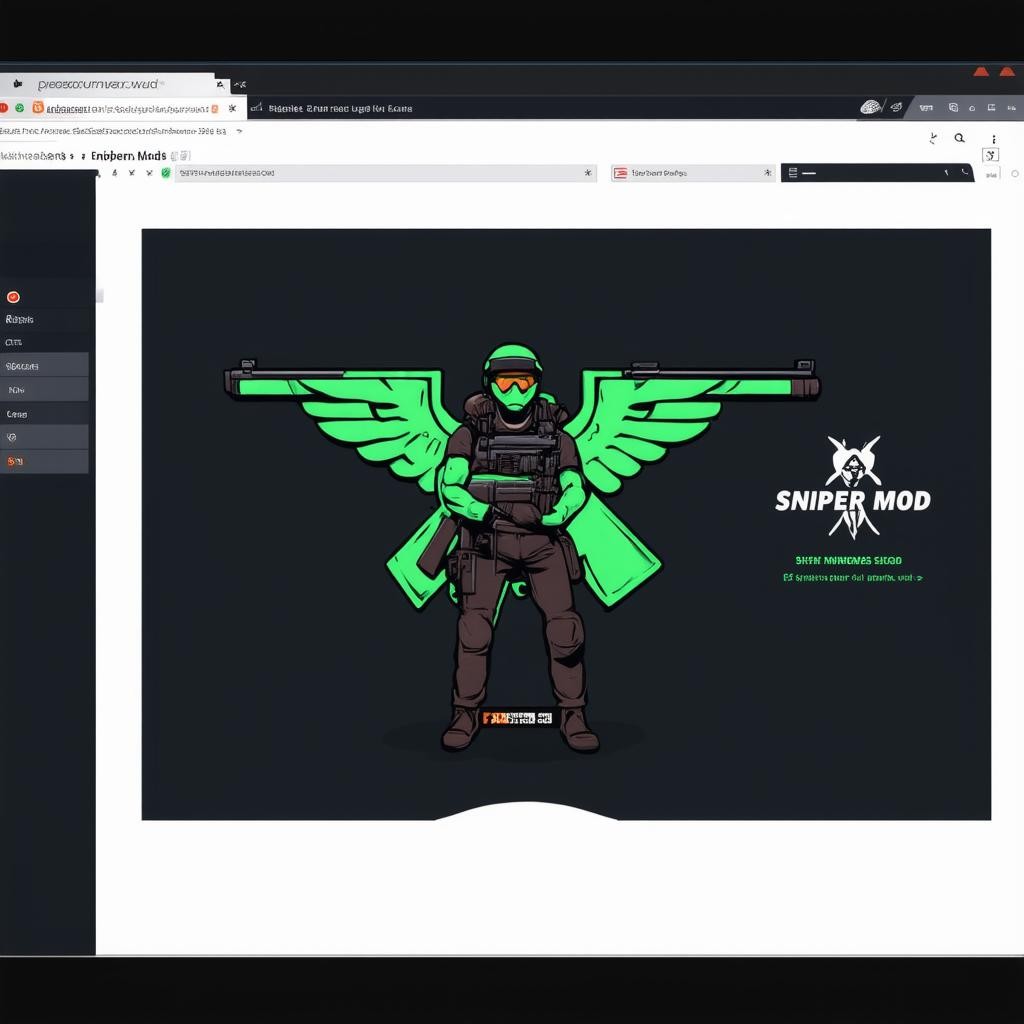Click the asterisk at end of address field
The image size is (1024, 1024).
(587, 173)
